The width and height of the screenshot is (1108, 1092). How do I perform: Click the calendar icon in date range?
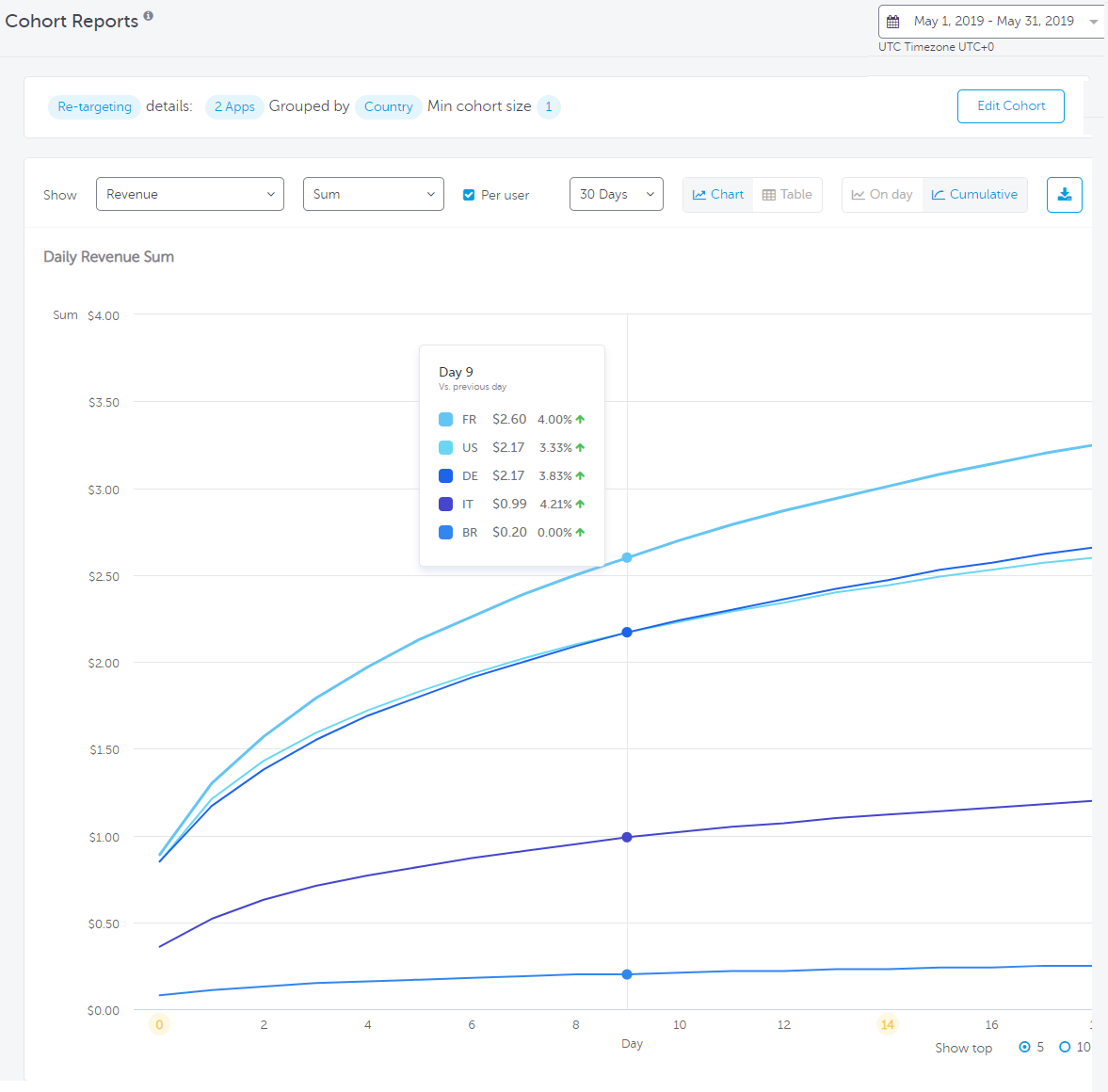click(x=893, y=22)
